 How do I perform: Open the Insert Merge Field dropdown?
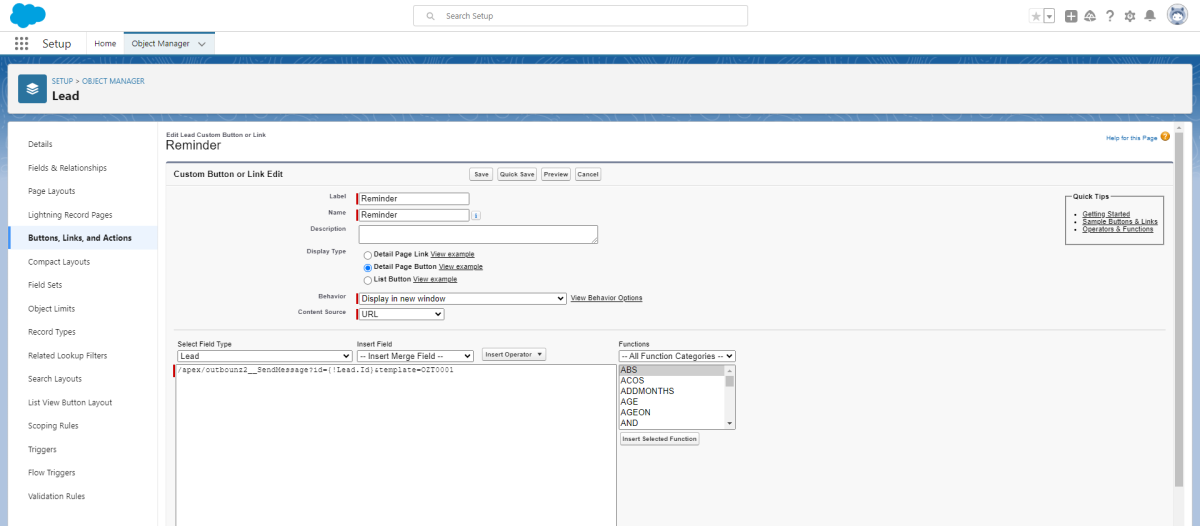415,356
